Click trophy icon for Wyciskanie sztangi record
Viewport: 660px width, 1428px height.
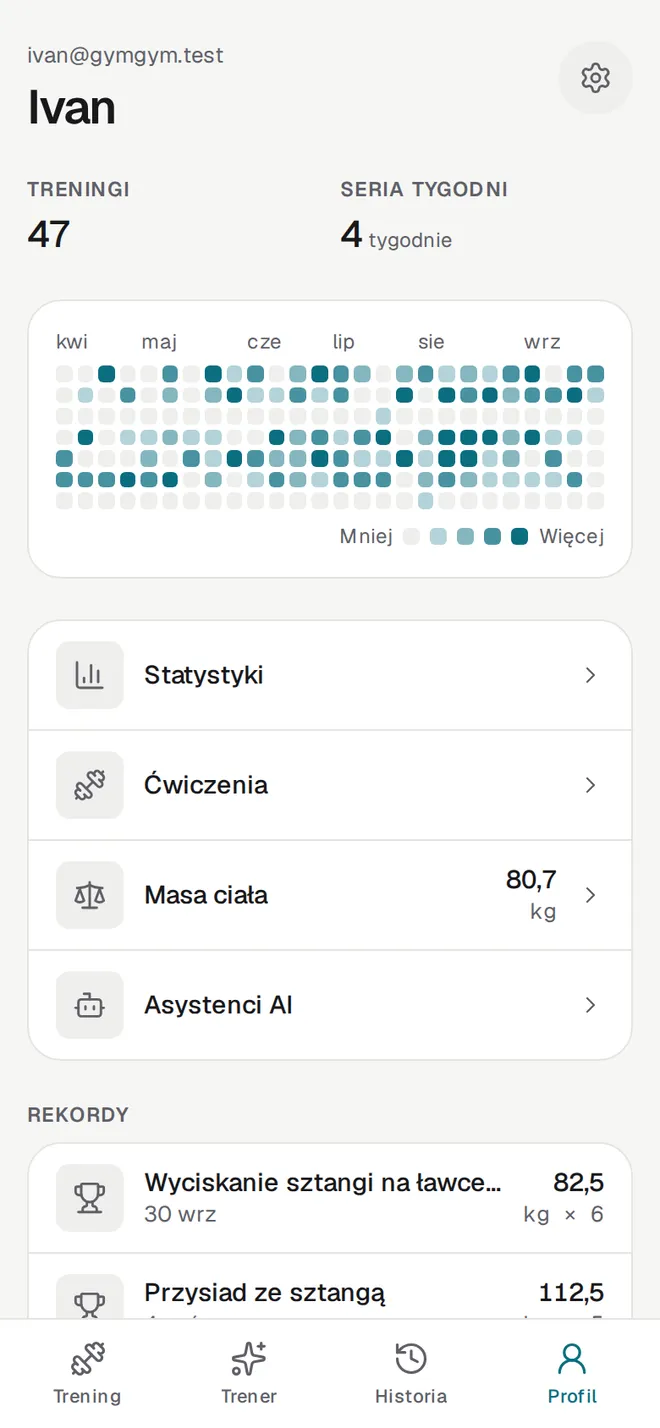tap(90, 1198)
